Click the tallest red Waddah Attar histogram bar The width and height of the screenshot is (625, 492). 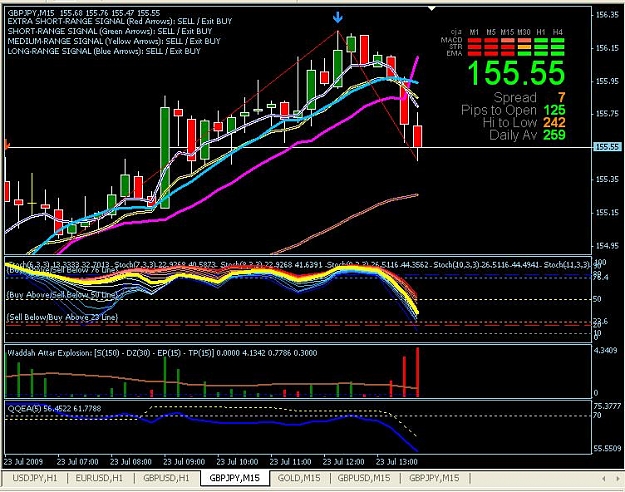pos(417,372)
